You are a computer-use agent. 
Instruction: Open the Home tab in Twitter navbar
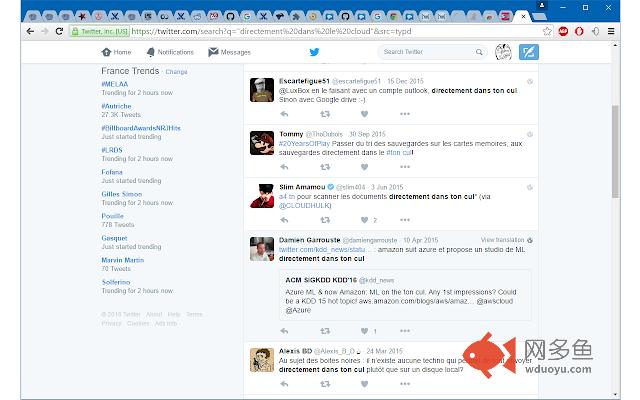(116, 52)
